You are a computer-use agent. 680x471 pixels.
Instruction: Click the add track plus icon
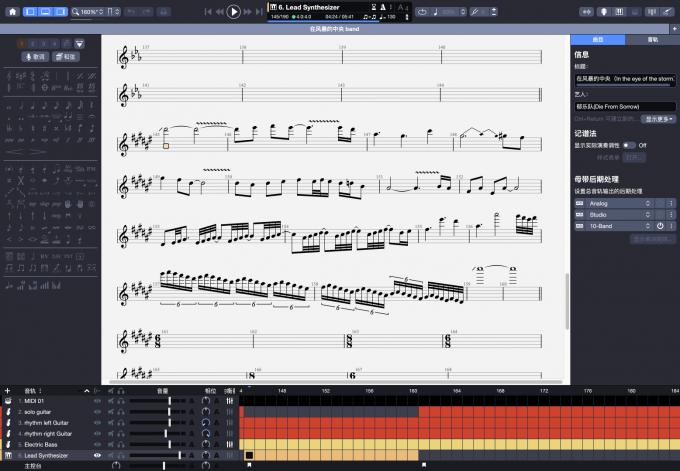[x=7, y=390]
